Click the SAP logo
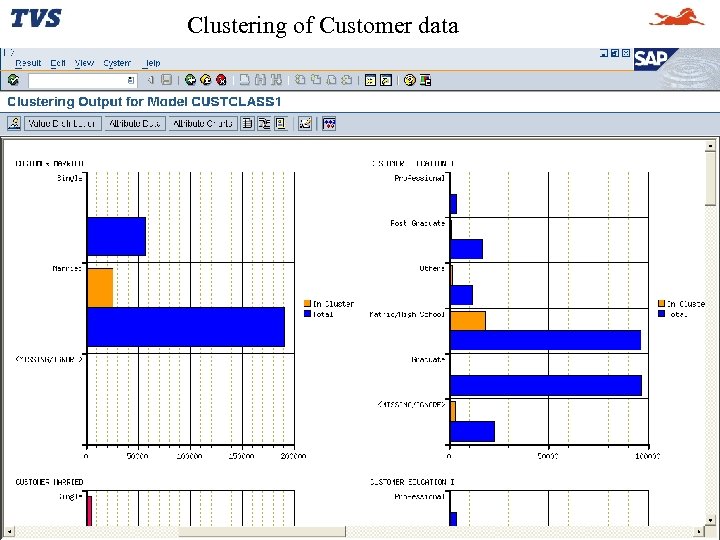 [x=656, y=60]
